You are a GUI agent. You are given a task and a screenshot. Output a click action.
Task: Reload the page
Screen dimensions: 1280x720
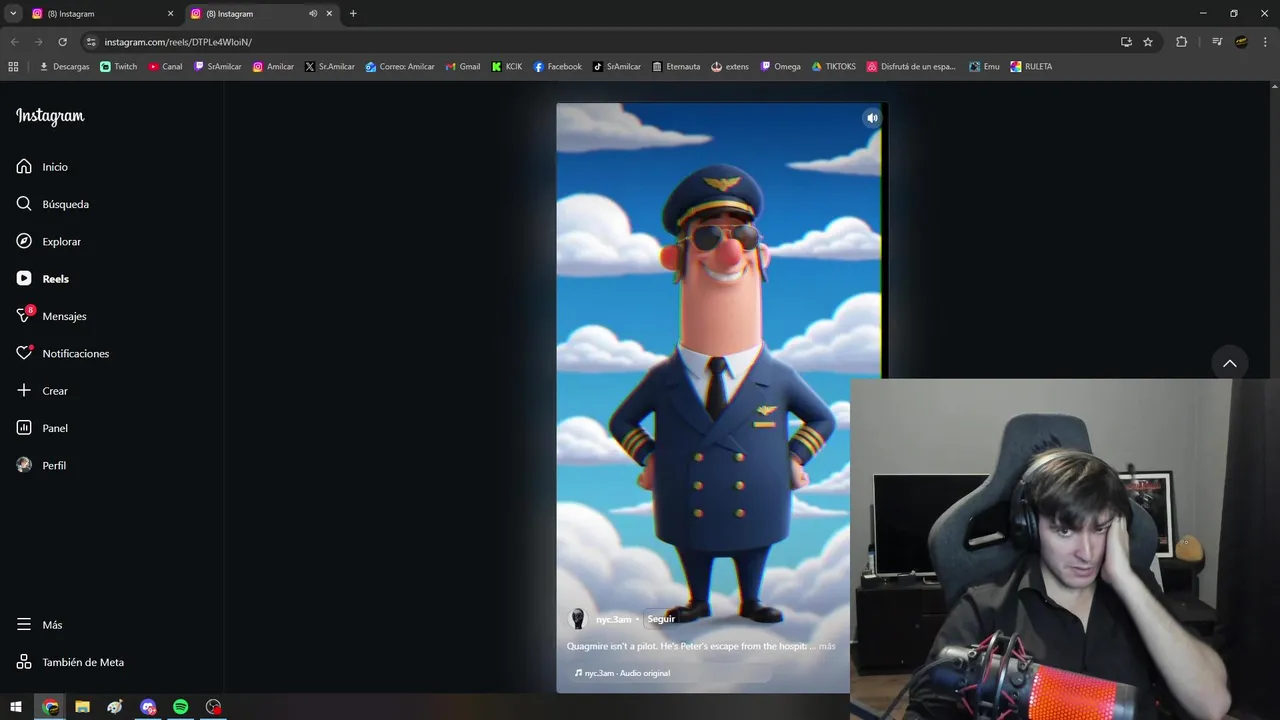pyautogui.click(x=62, y=42)
